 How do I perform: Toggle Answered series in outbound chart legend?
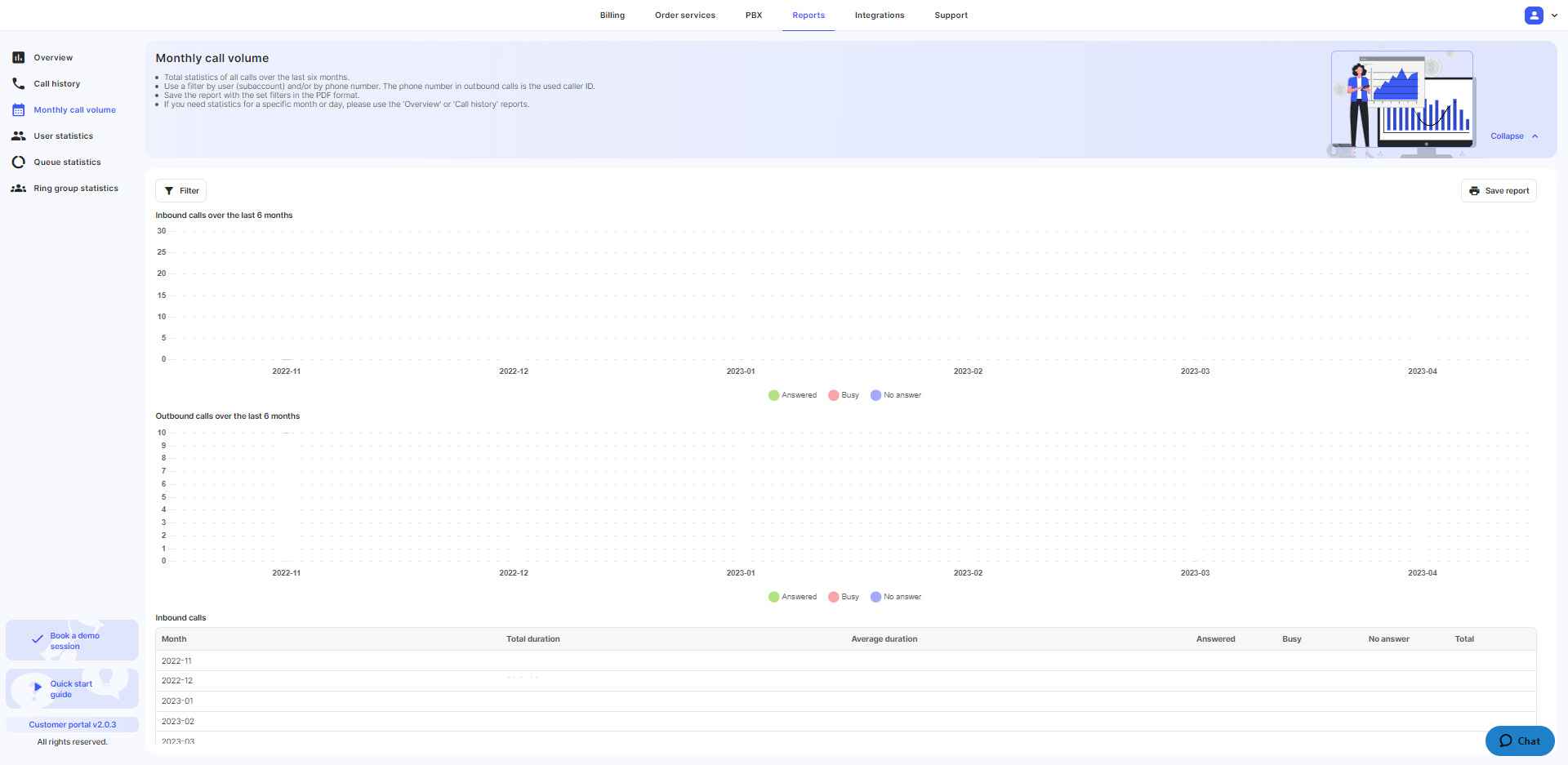(x=792, y=597)
